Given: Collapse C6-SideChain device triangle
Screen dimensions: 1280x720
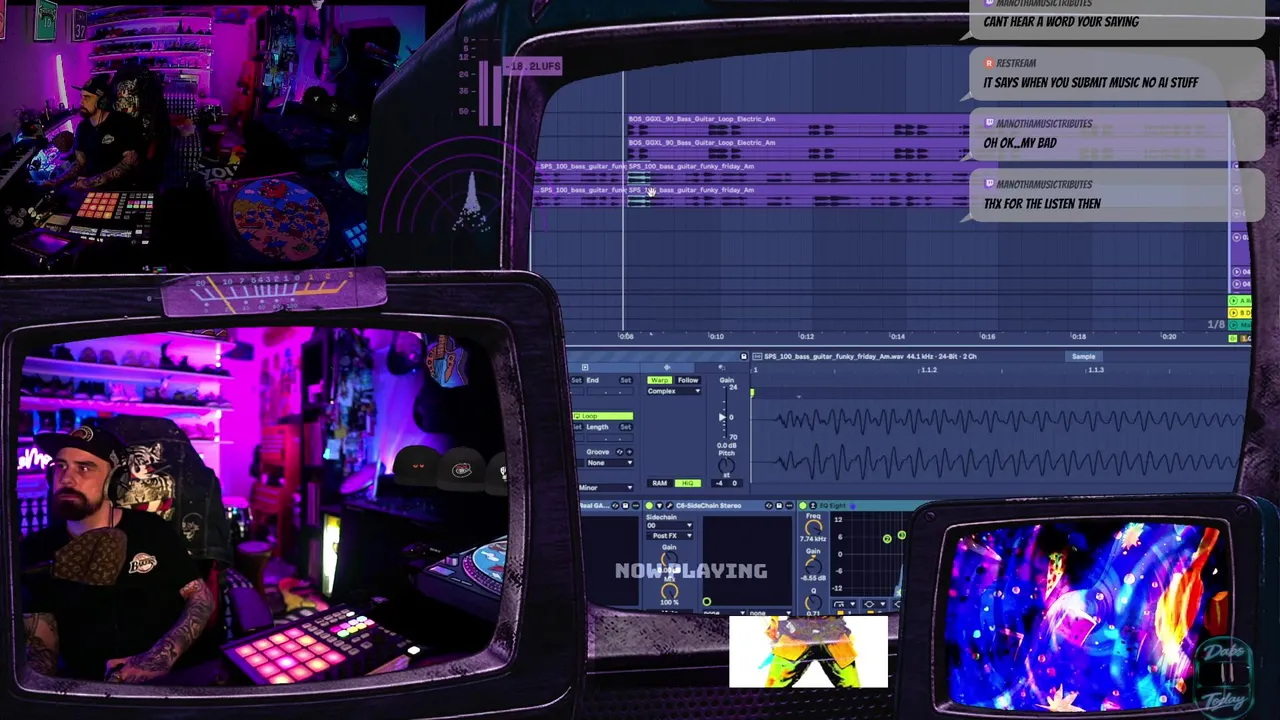Looking at the screenshot, I should point(659,506).
